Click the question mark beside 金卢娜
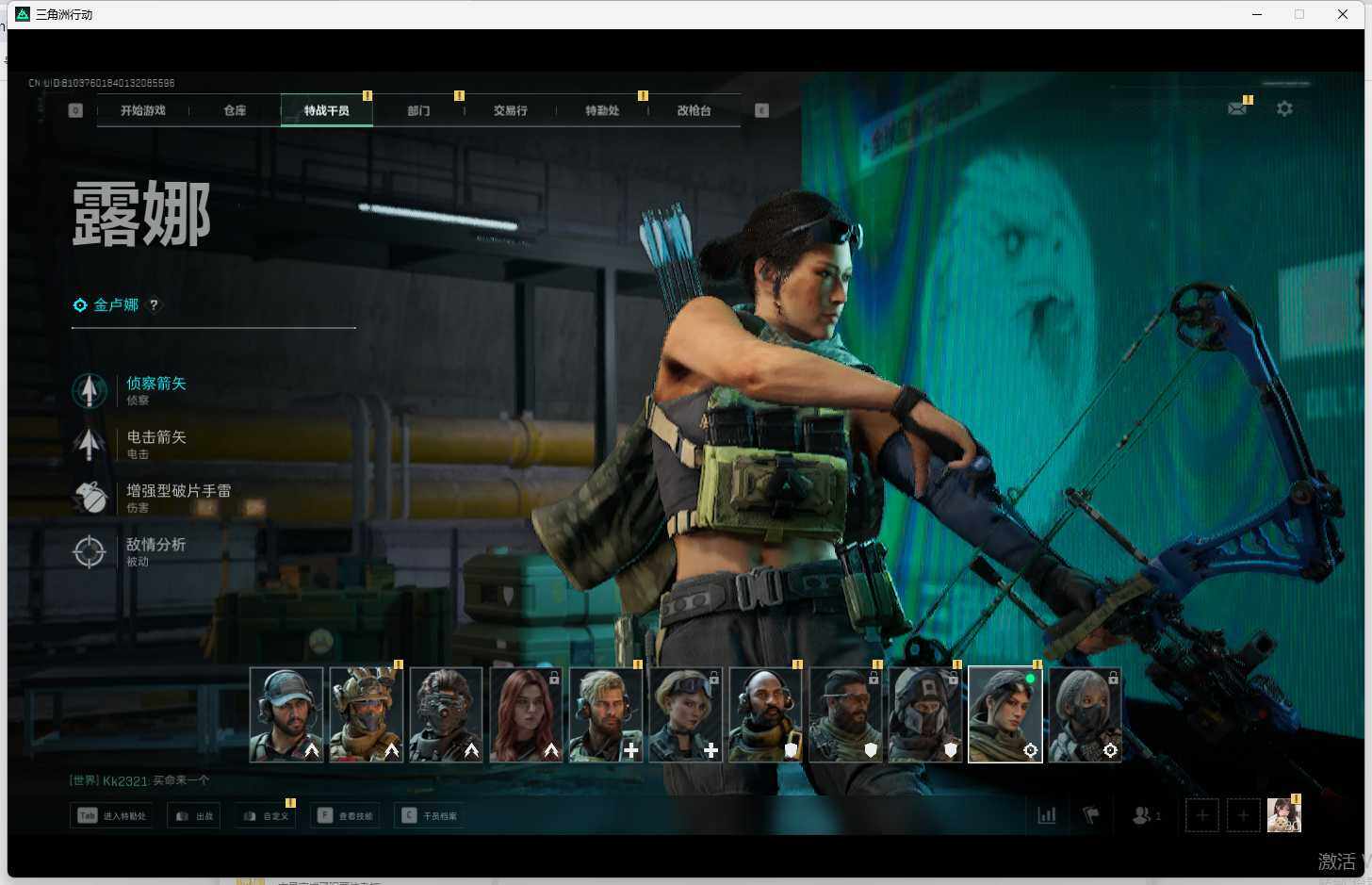 (x=155, y=304)
